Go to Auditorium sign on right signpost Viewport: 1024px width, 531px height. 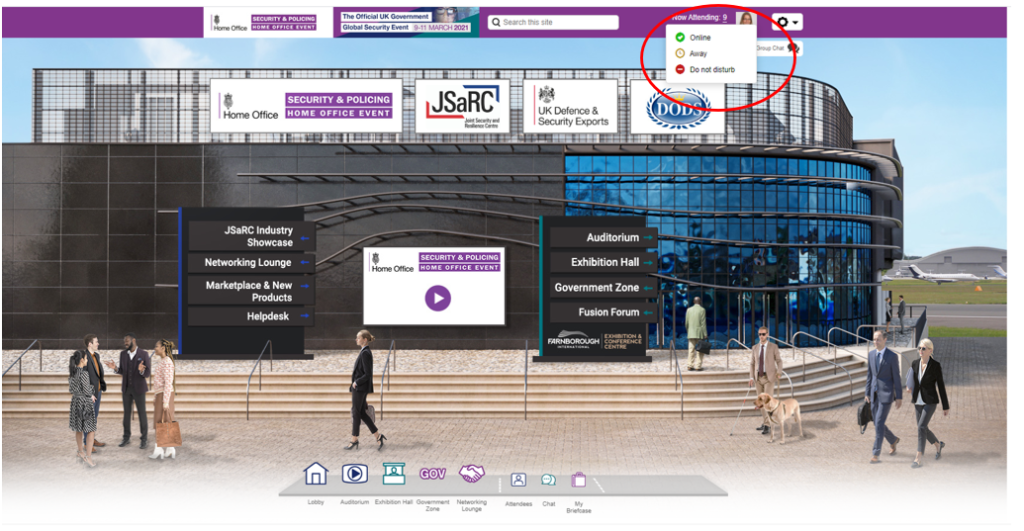point(603,238)
